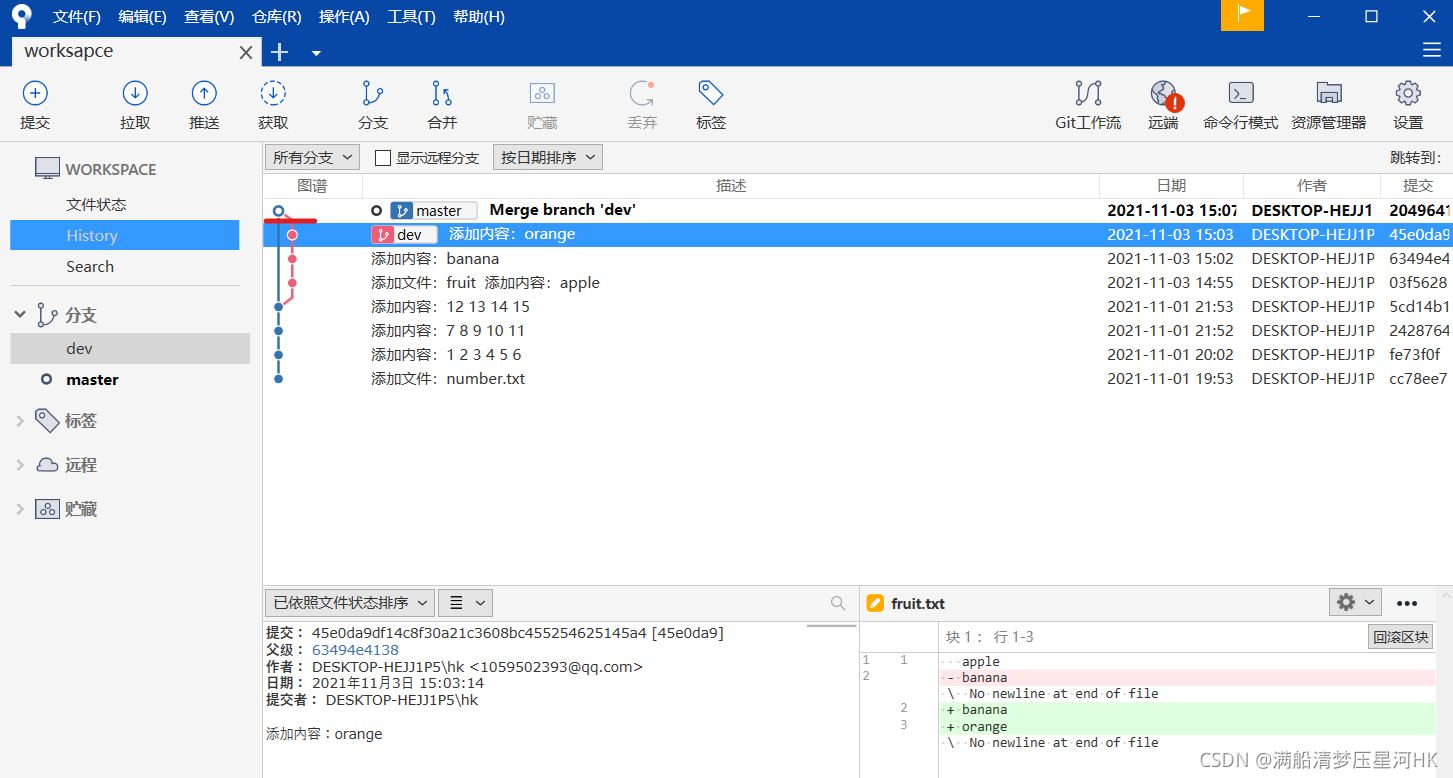Click the Sourcetree logo icon
Viewport: 1453px width, 778px height.
click(x=22, y=16)
